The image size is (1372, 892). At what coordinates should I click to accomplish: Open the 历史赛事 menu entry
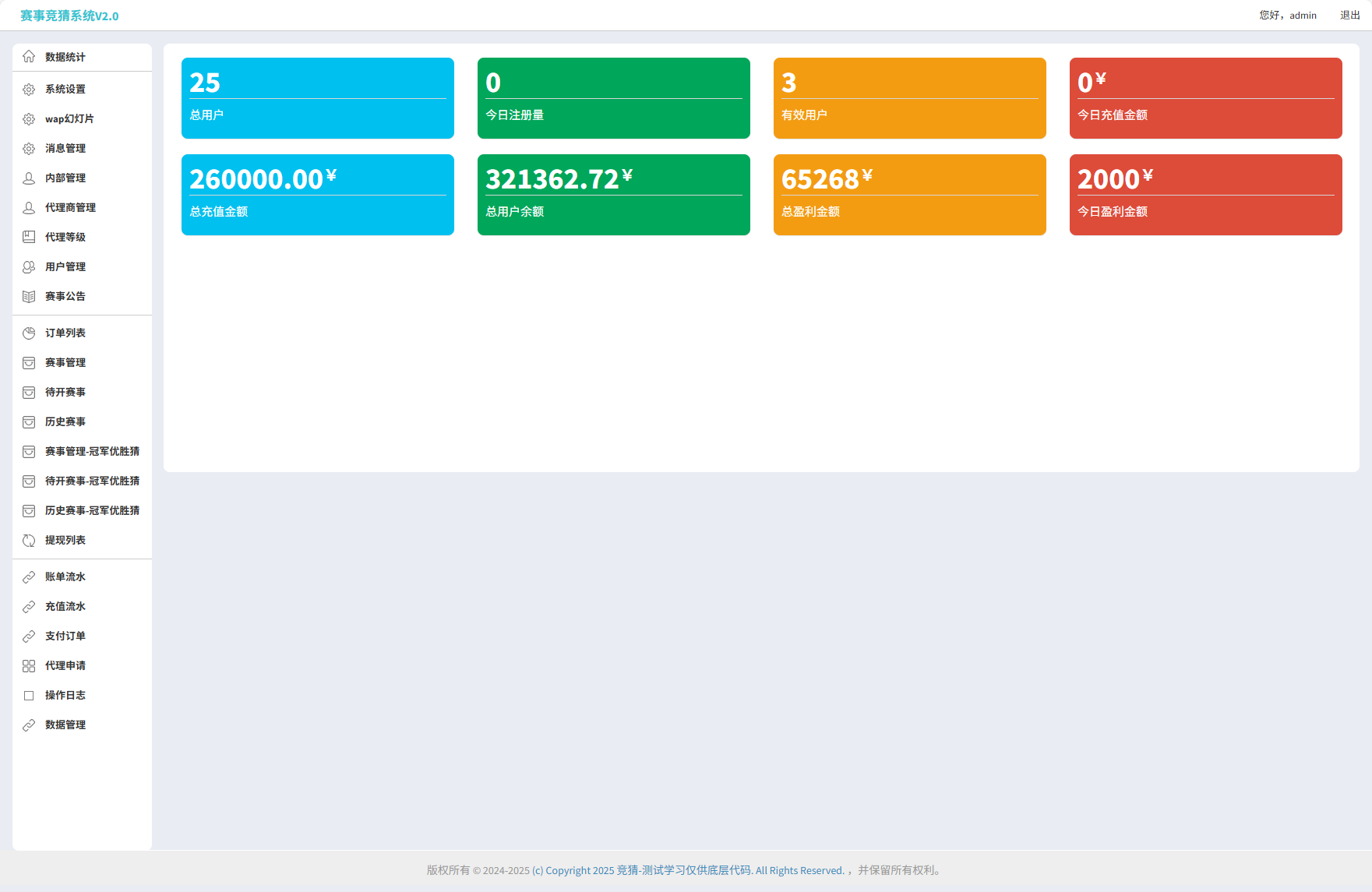[x=65, y=422]
